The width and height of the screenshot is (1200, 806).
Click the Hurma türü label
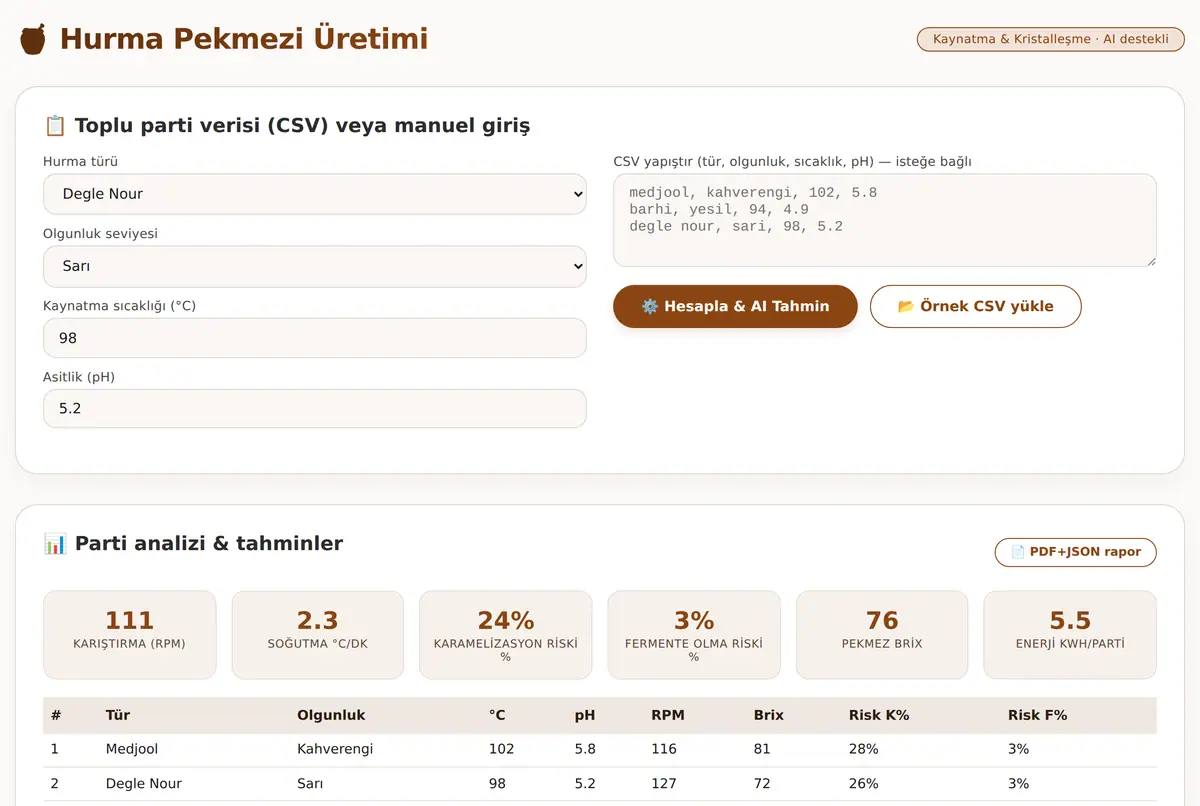(x=81, y=161)
